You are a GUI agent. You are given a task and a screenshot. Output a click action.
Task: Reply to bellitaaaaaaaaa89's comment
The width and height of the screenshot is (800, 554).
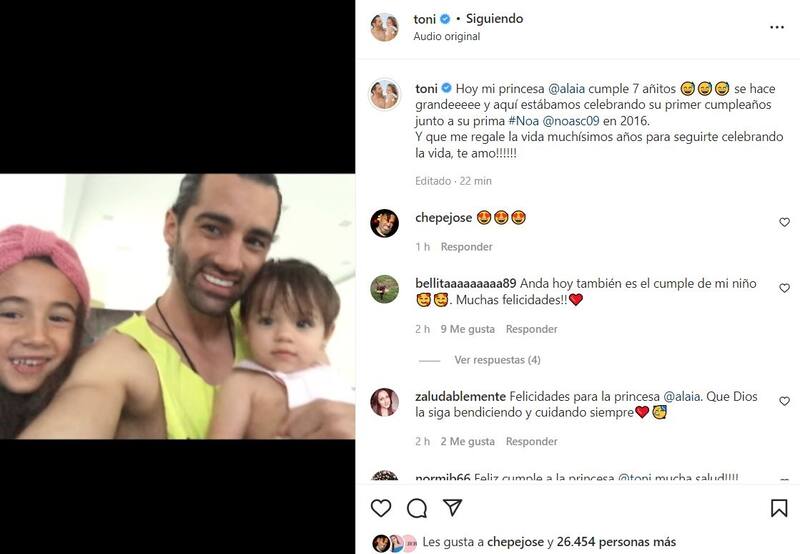pyautogui.click(x=532, y=329)
